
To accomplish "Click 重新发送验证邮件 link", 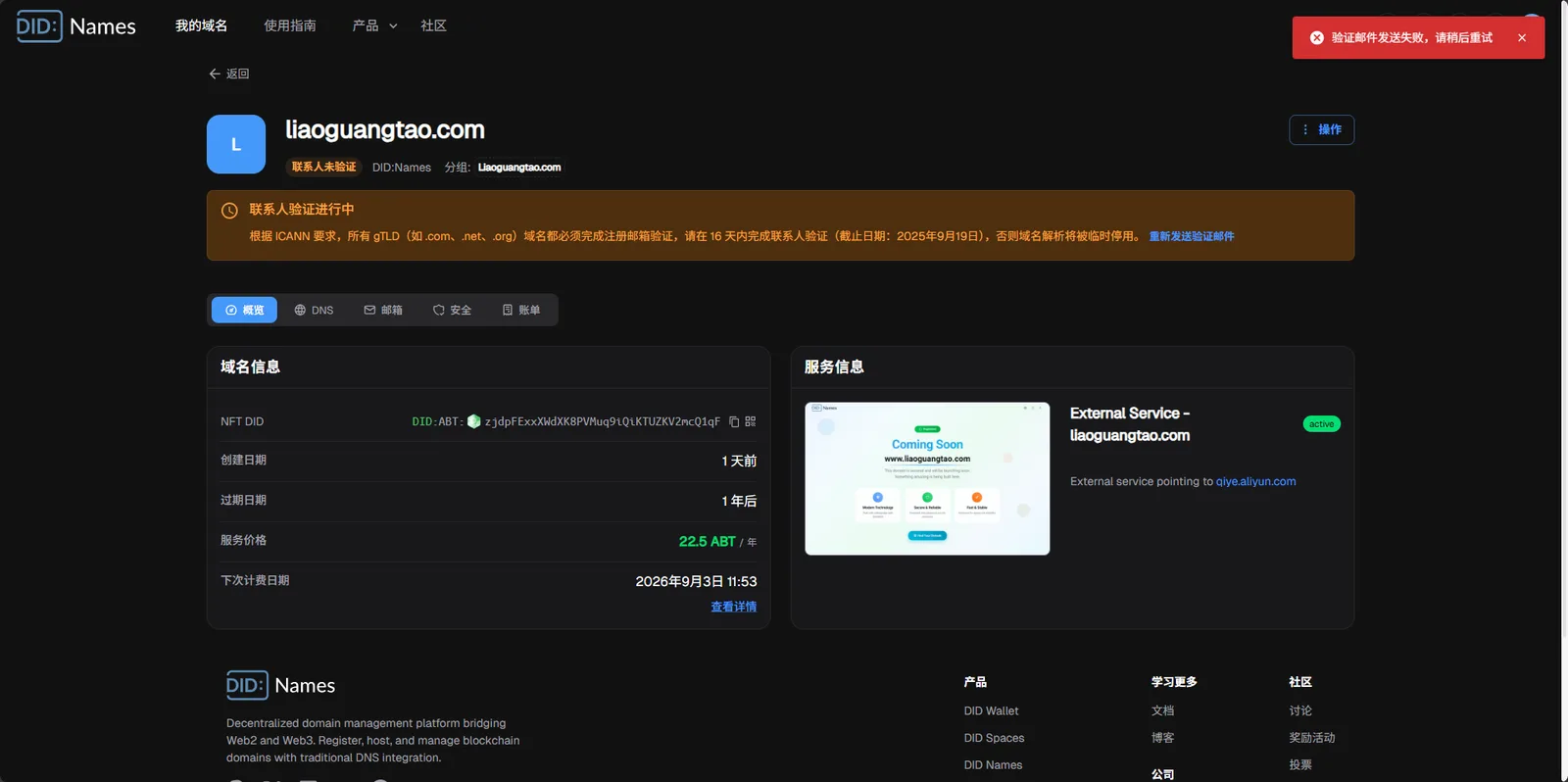I will (x=1192, y=236).
